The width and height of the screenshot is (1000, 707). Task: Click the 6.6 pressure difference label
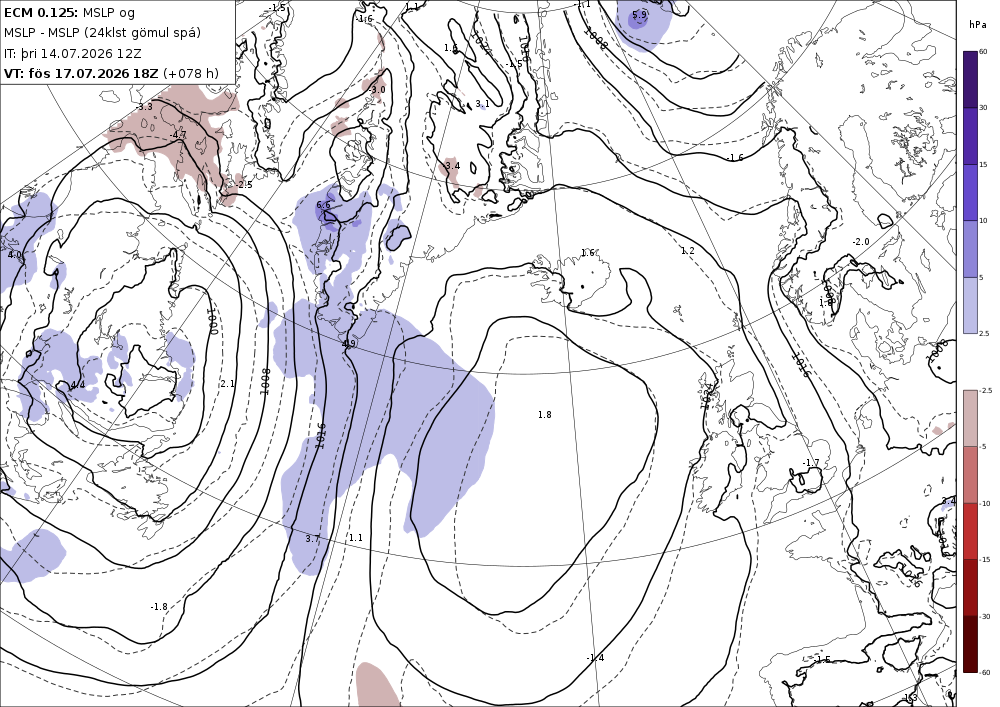coord(323,205)
